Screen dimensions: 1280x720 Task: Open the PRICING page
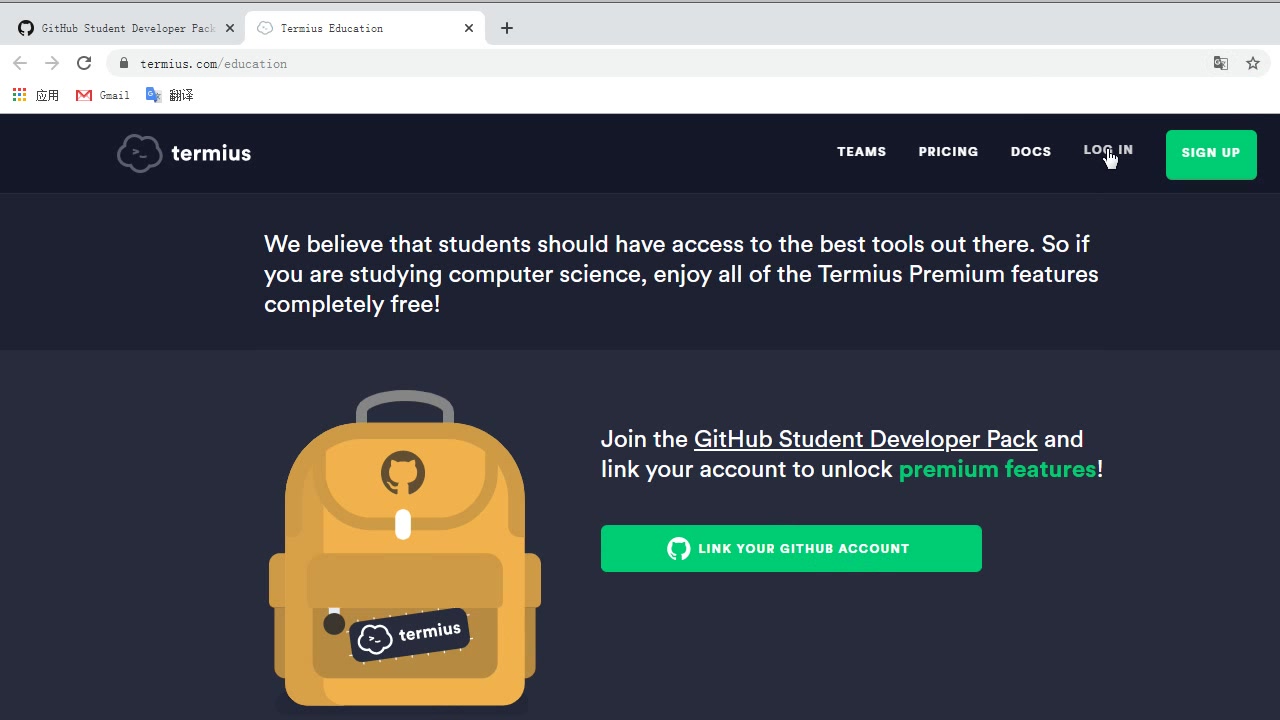[x=948, y=152]
